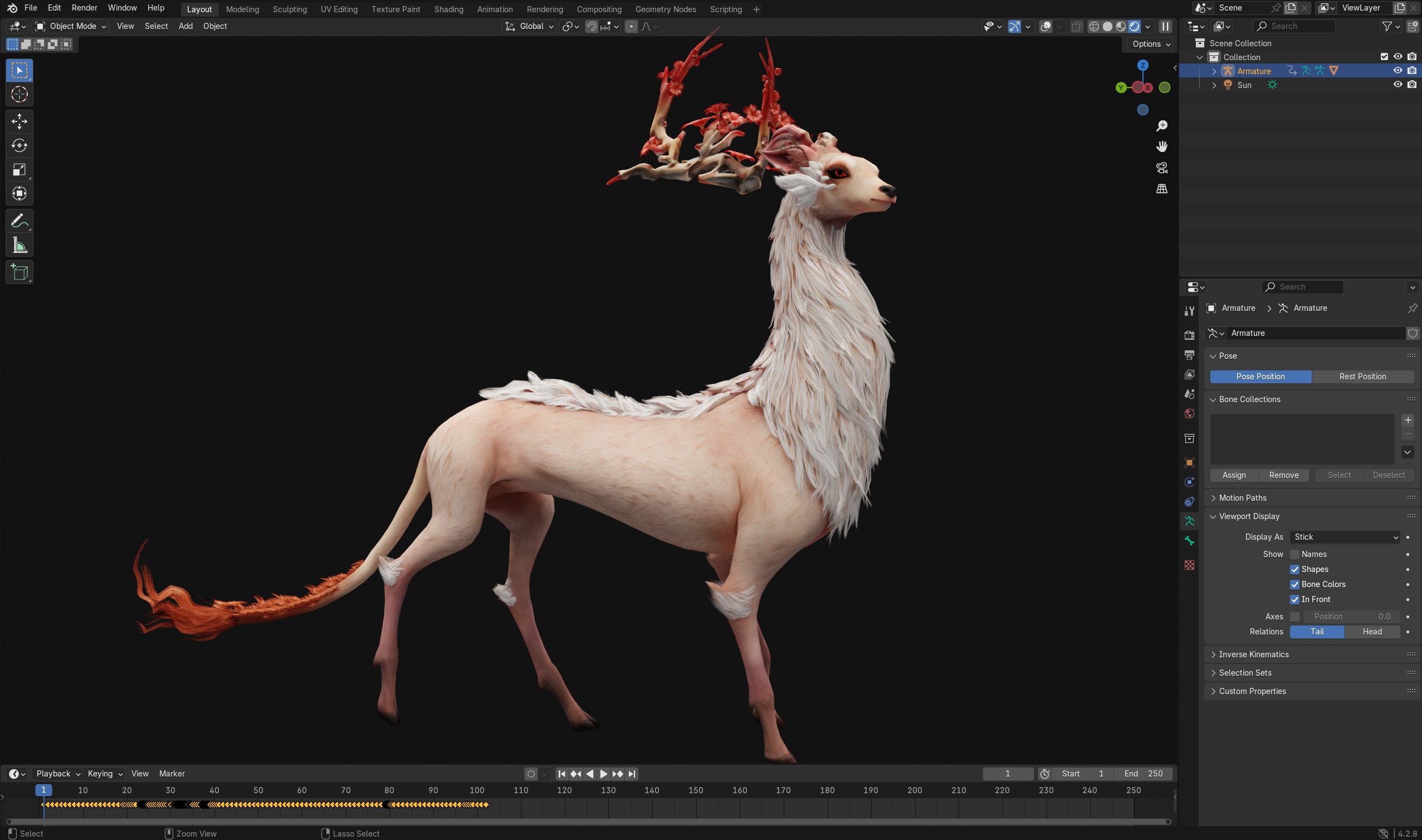The width and height of the screenshot is (1422, 840).
Task: Expand the Inverse Kinematics panel
Action: click(x=1253, y=654)
